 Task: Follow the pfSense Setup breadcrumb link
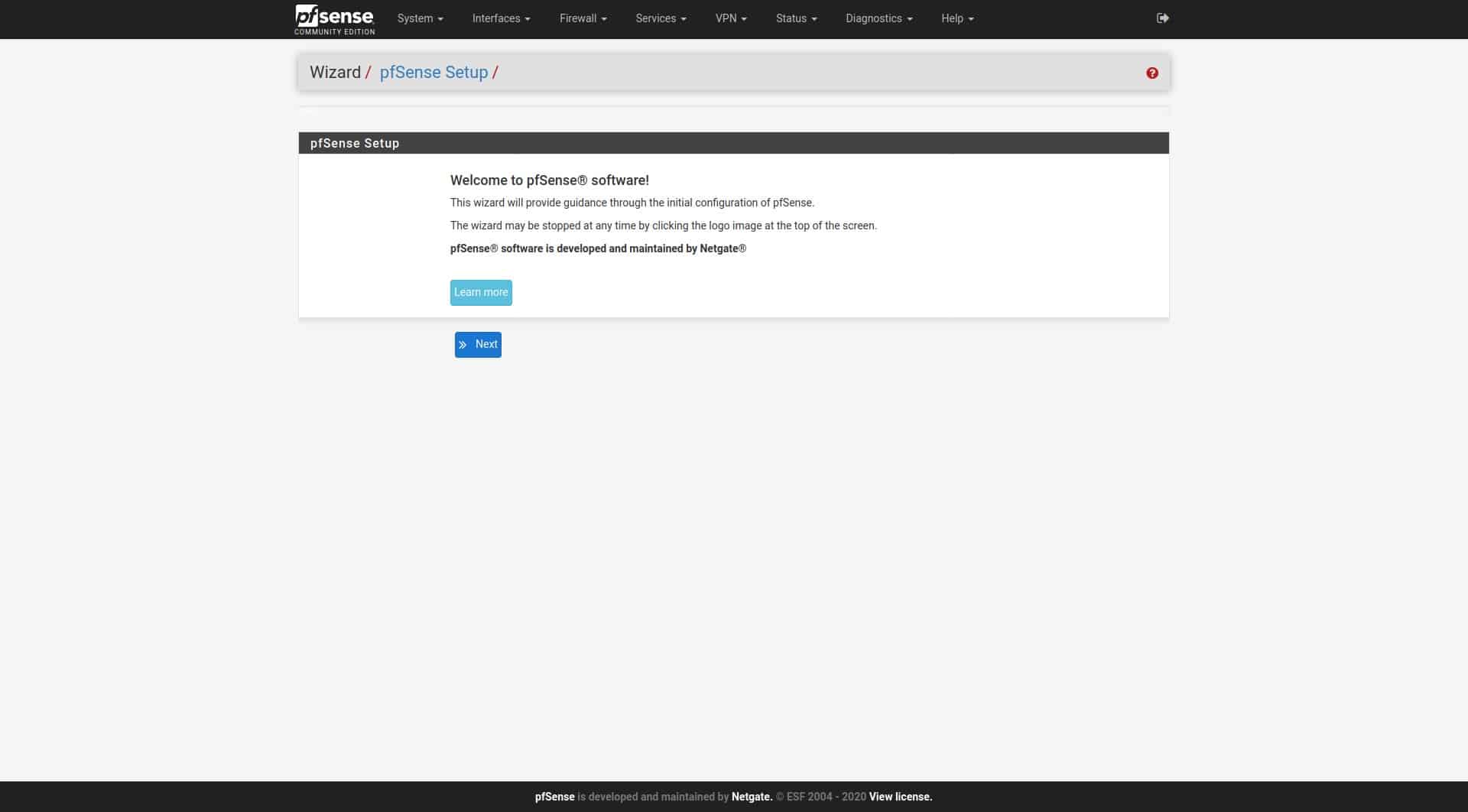[x=434, y=73]
